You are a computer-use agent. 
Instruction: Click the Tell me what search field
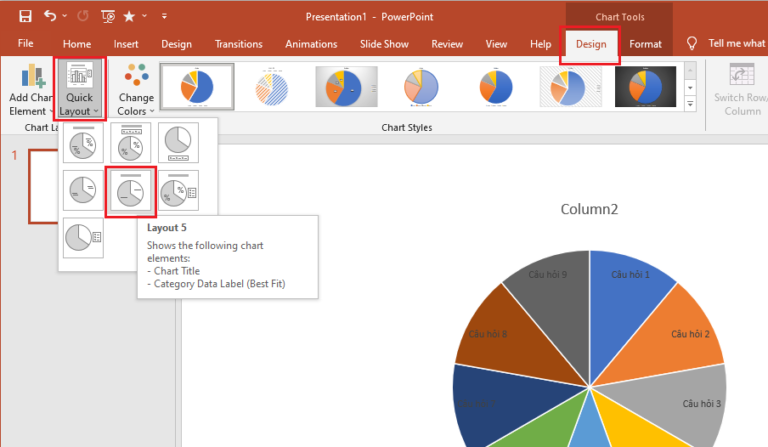click(736, 44)
